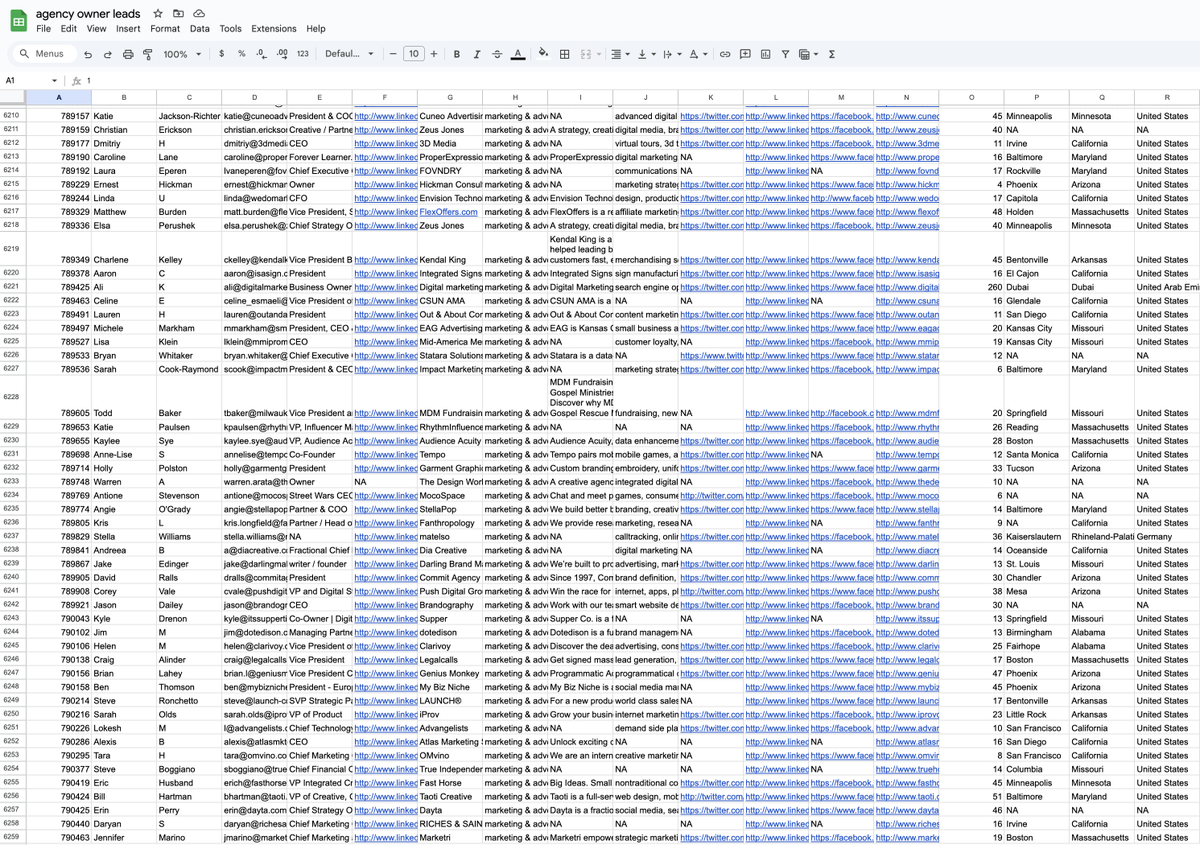Screen dimensions: 1200x845
Task: Open the Format menu
Action: point(165,29)
